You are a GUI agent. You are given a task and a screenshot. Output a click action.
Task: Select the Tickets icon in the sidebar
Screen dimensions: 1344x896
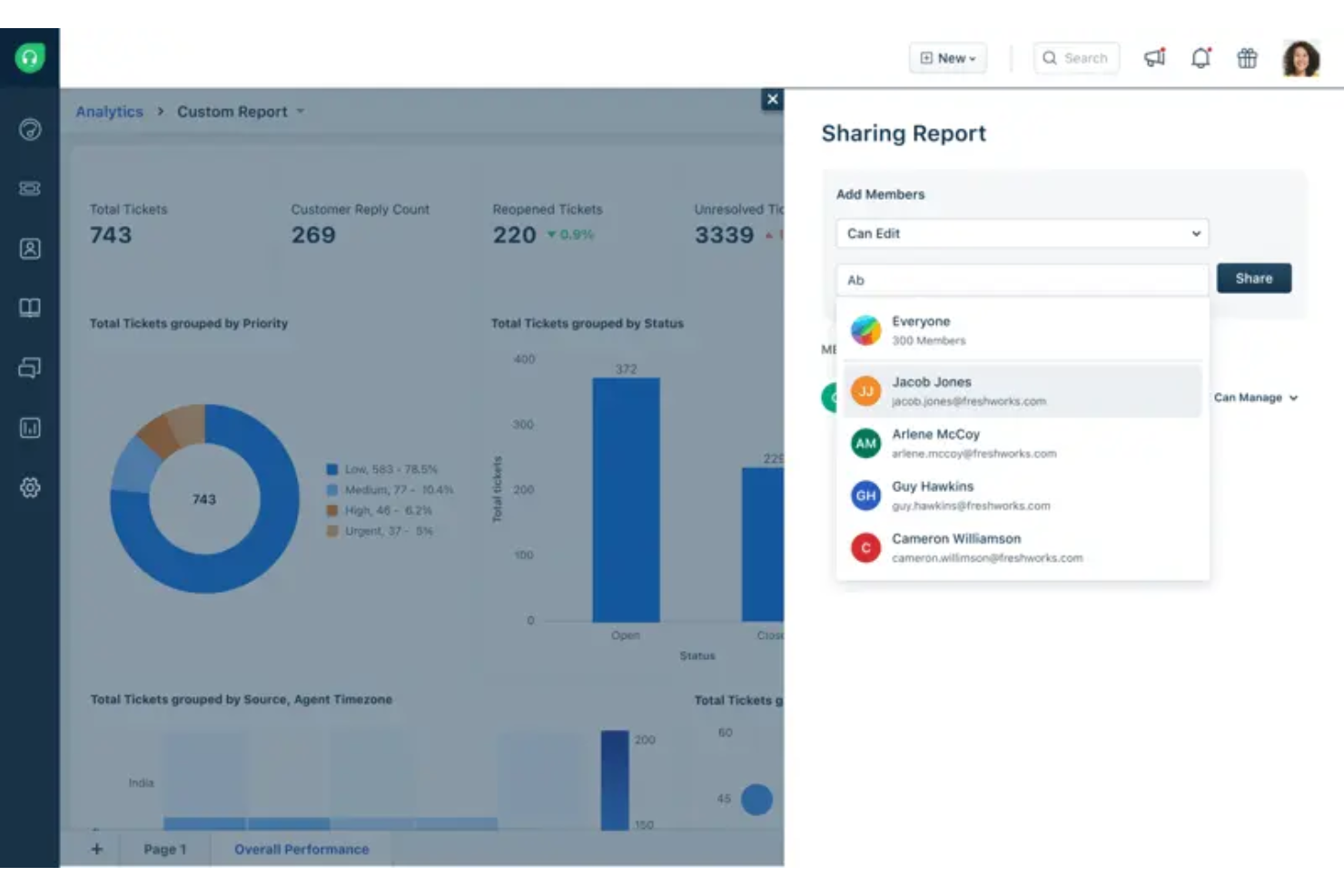click(30, 189)
